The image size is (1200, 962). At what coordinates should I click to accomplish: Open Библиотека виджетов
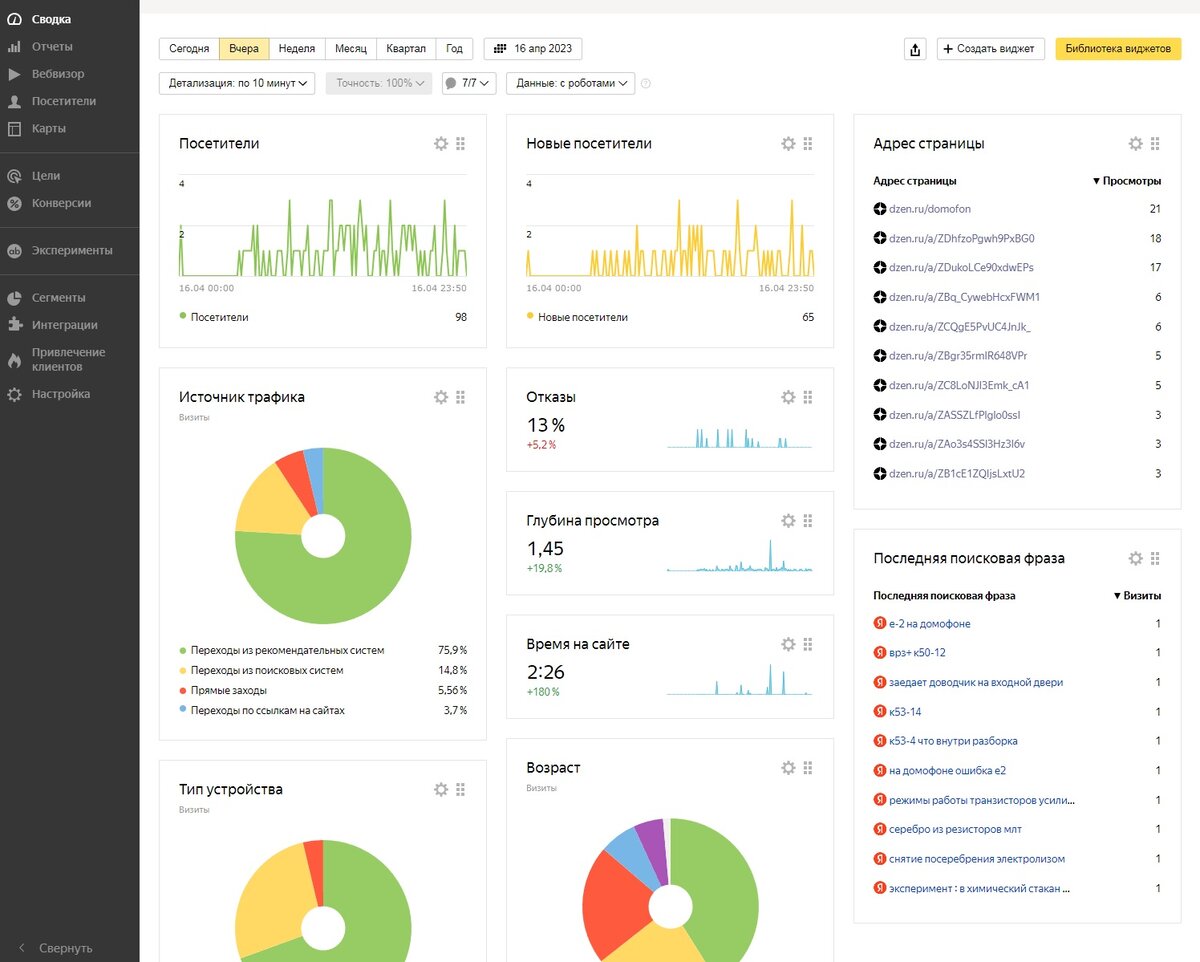(1118, 49)
